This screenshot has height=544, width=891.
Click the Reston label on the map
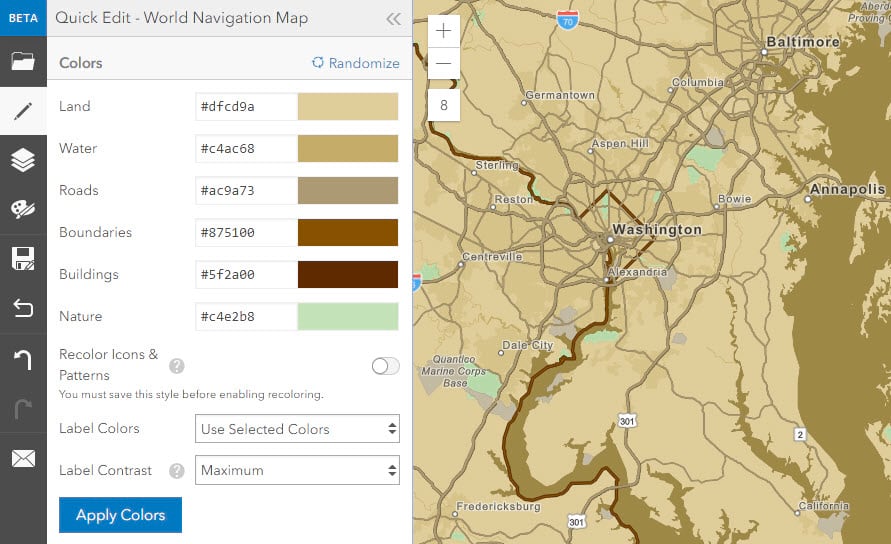point(514,200)
